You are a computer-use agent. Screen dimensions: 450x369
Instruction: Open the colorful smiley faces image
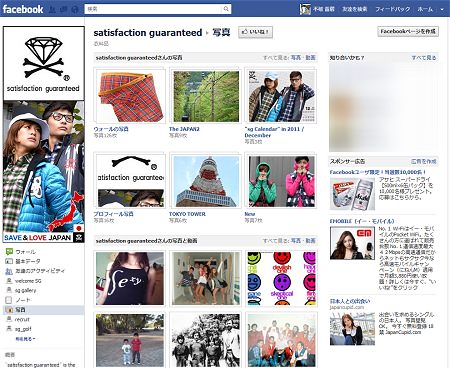(281, 278)
